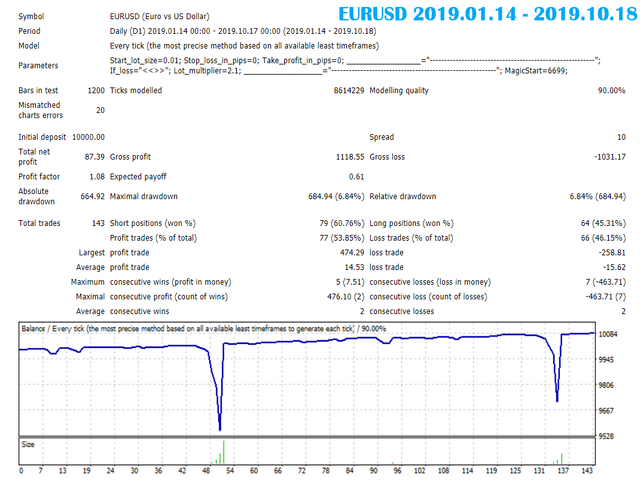Click the 'Relative drawdown' label
The image size is (640, 480).
402,196
